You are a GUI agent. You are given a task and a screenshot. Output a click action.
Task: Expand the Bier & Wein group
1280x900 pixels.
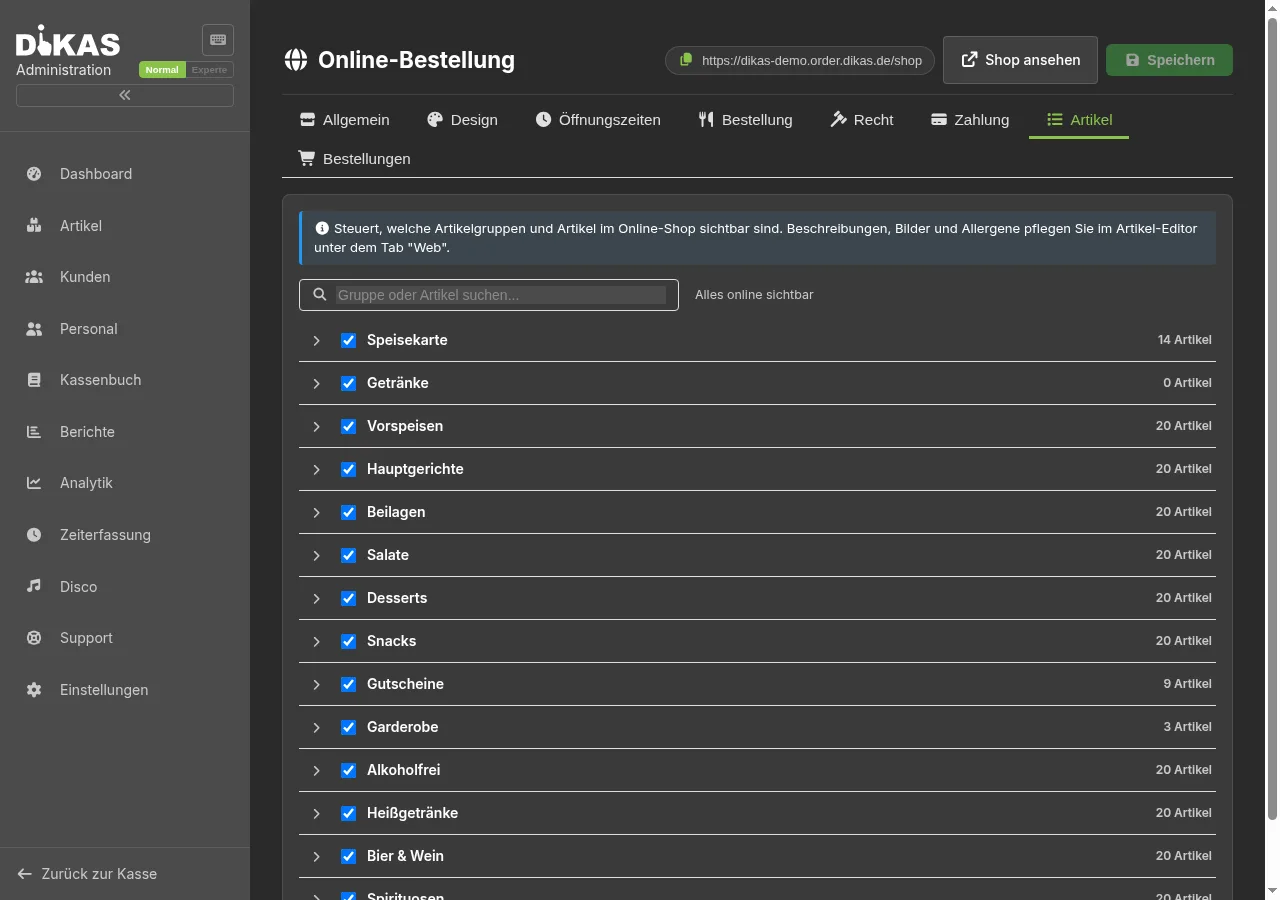[x=316, y=857]
